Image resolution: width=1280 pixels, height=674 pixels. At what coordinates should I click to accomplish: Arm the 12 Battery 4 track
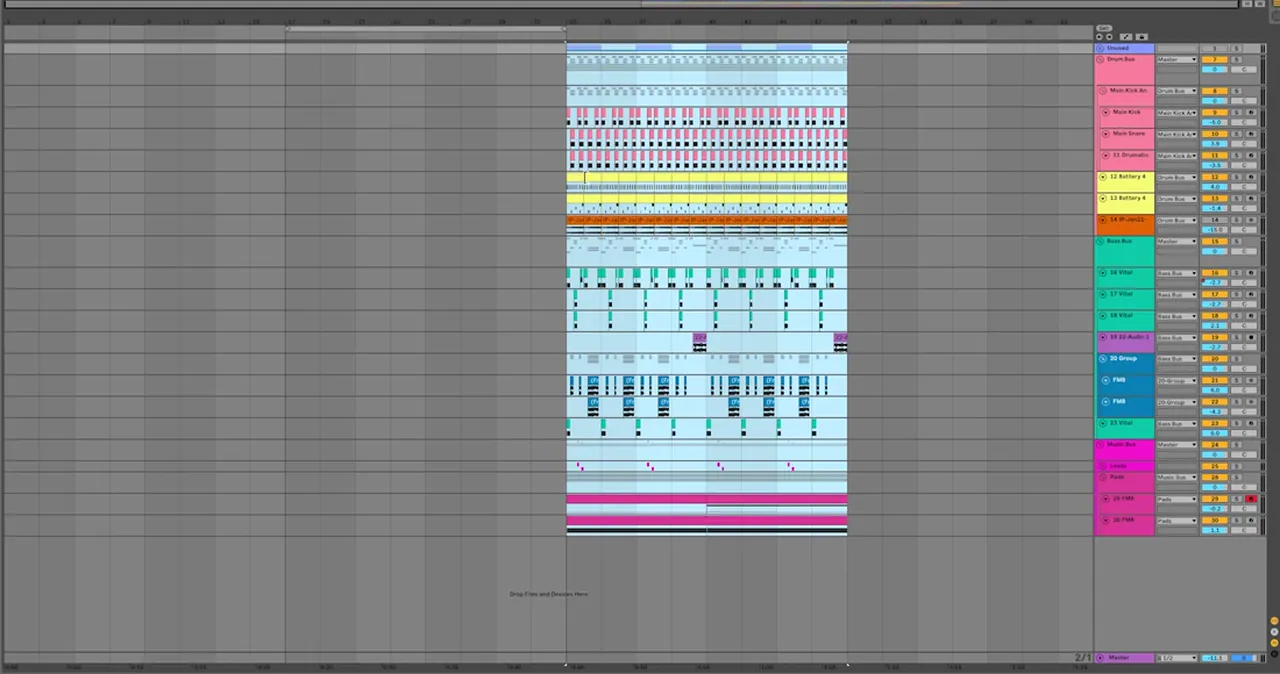(1251, 177)
